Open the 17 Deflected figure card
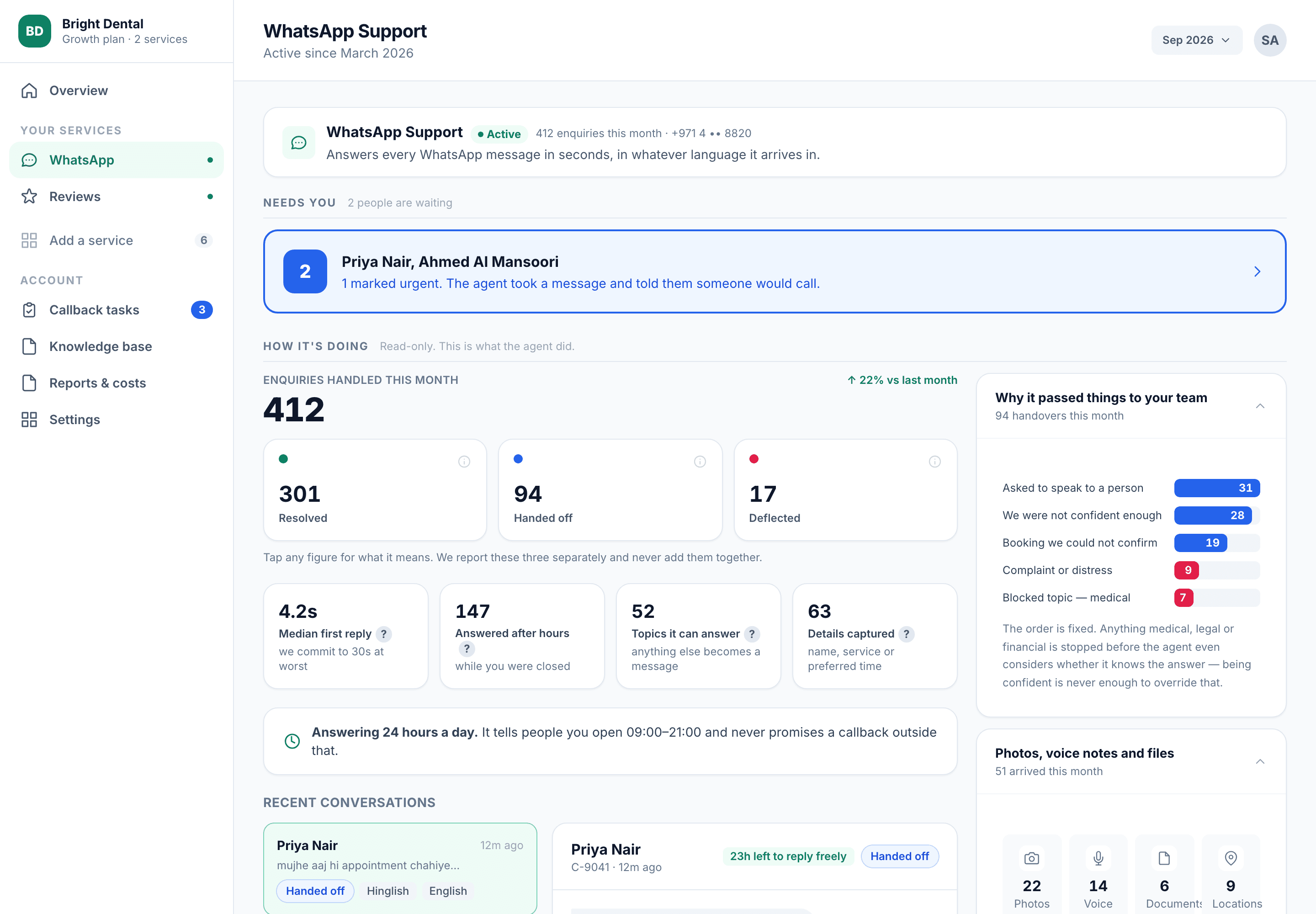 [x=845, y=490]
